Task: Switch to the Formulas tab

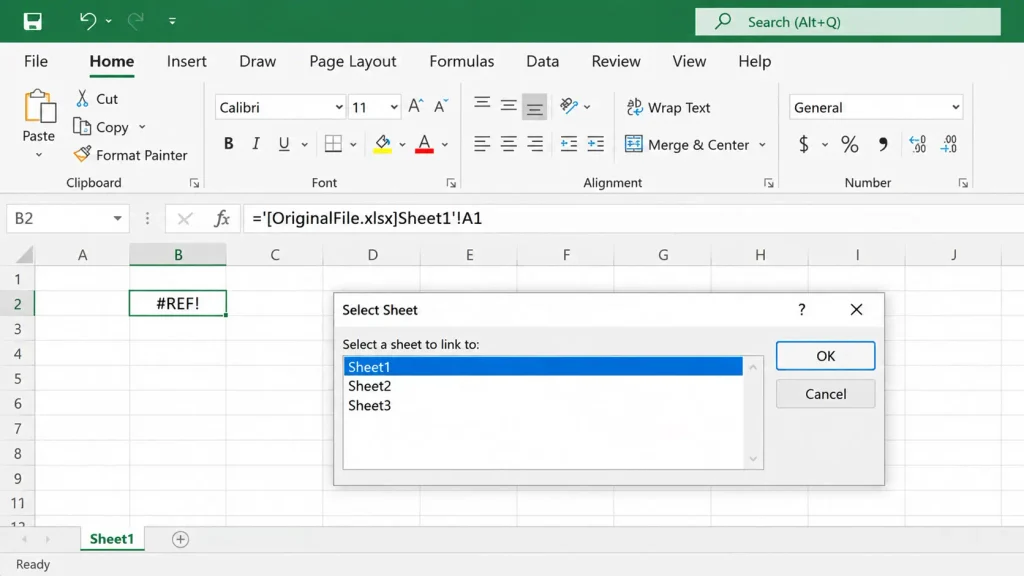Action: (x=462, y=61)
